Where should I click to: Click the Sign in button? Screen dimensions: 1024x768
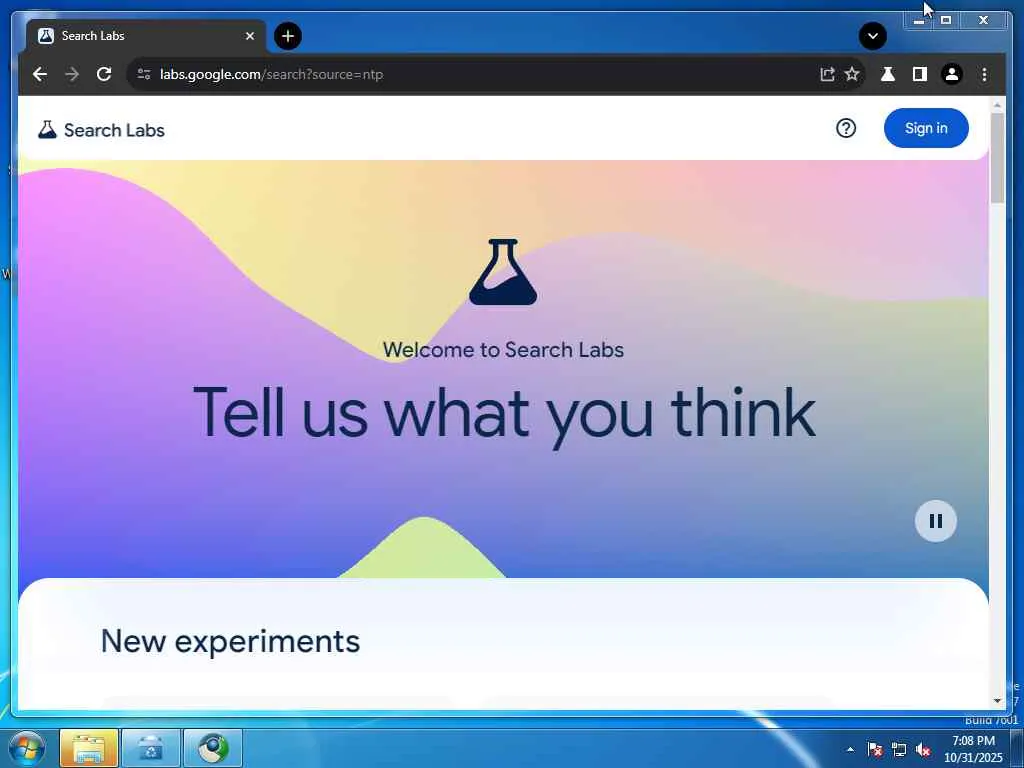926,128
